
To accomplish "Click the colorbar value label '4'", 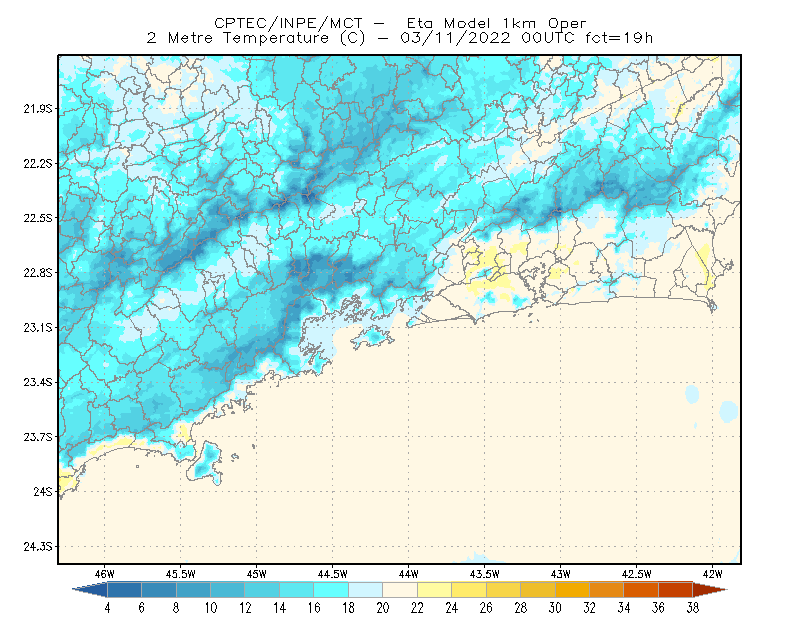I will (x=107, y=608).
